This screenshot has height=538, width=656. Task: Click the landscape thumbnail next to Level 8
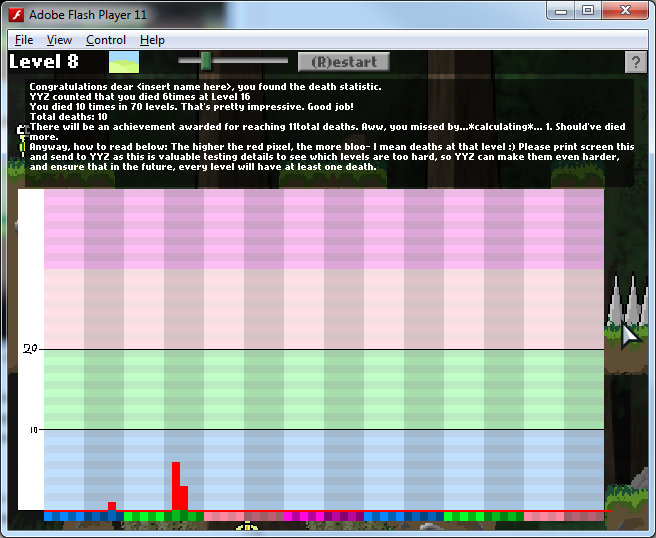[x=124, y=62]
